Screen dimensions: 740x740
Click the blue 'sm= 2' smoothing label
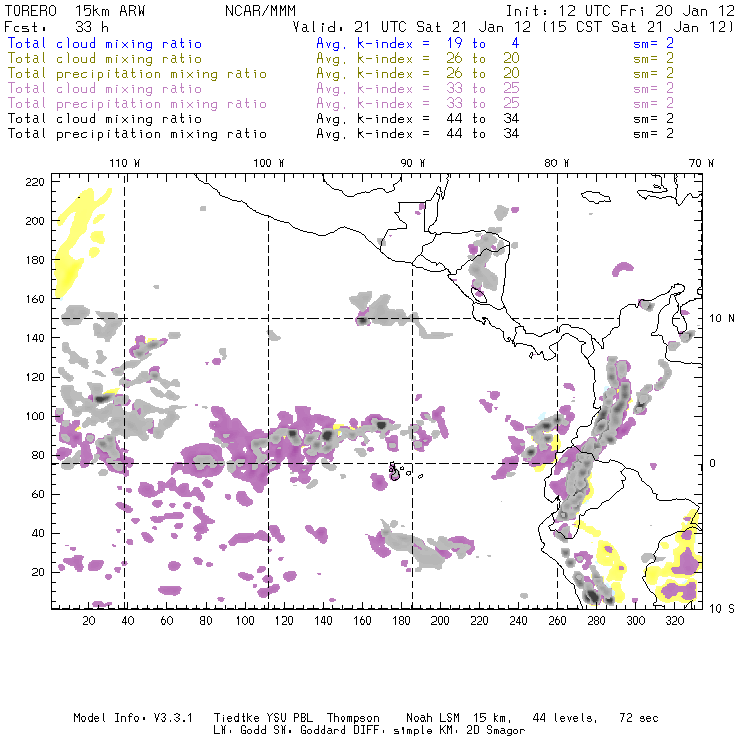[x=653, y=43]
